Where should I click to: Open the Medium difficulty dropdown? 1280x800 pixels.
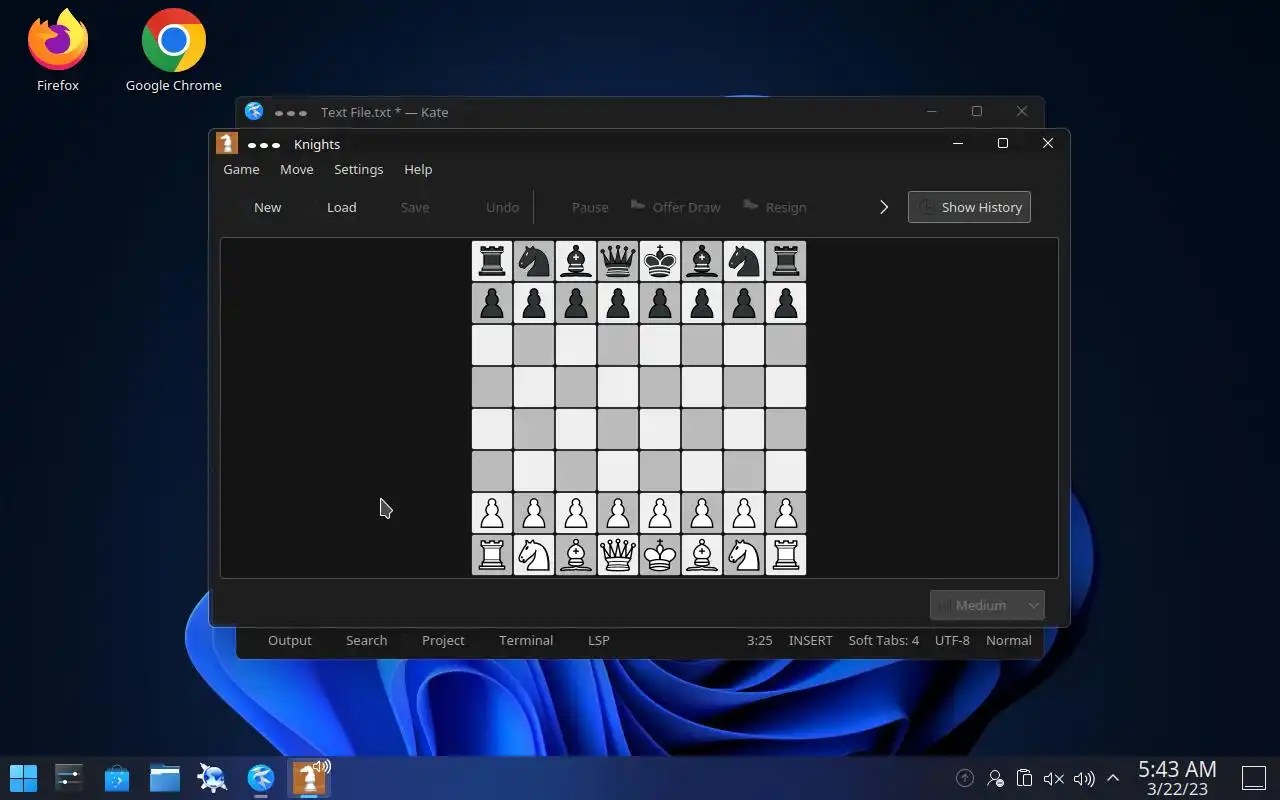point(987,605)
